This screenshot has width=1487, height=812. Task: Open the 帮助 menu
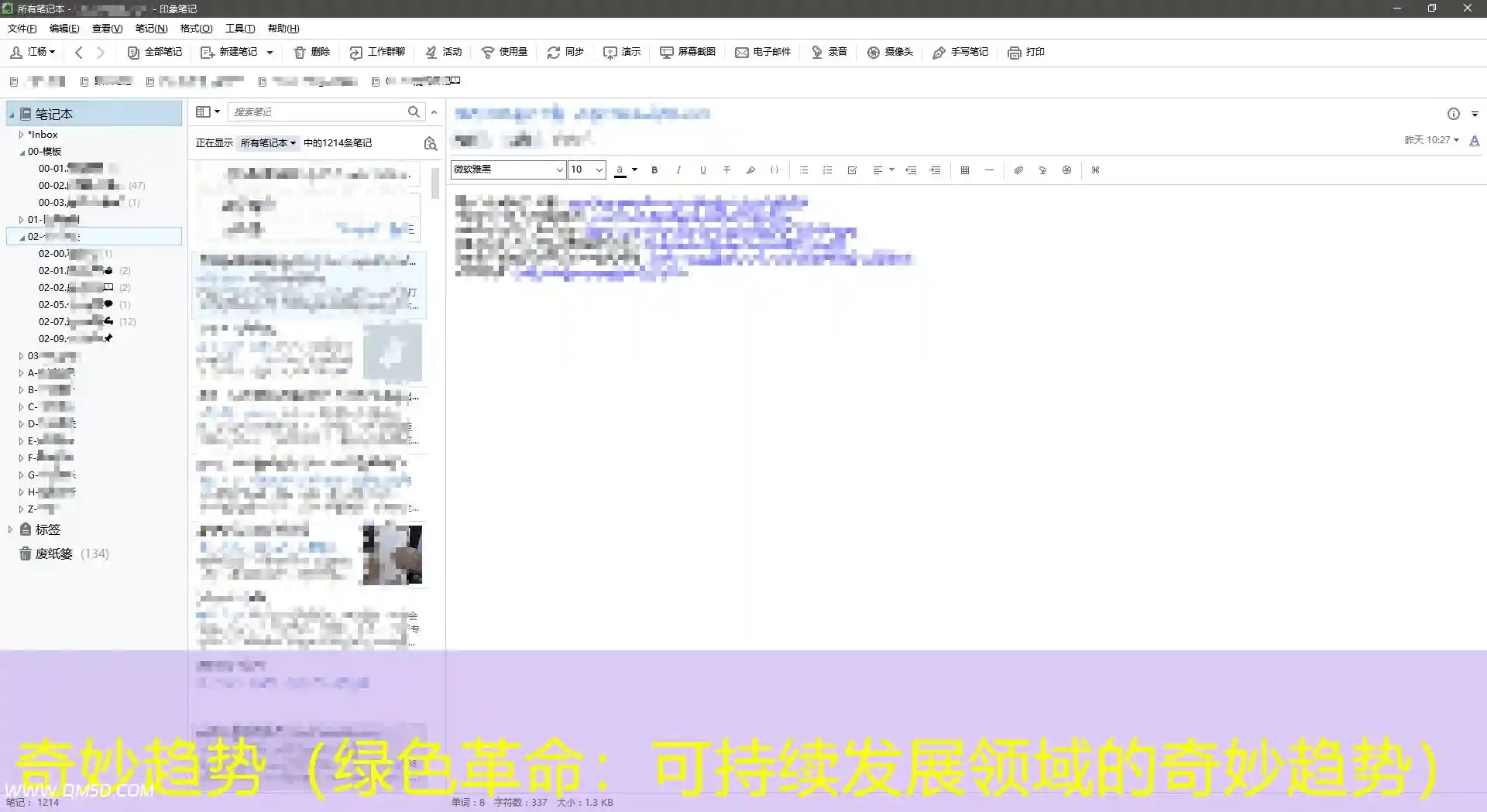click(283, 29)
